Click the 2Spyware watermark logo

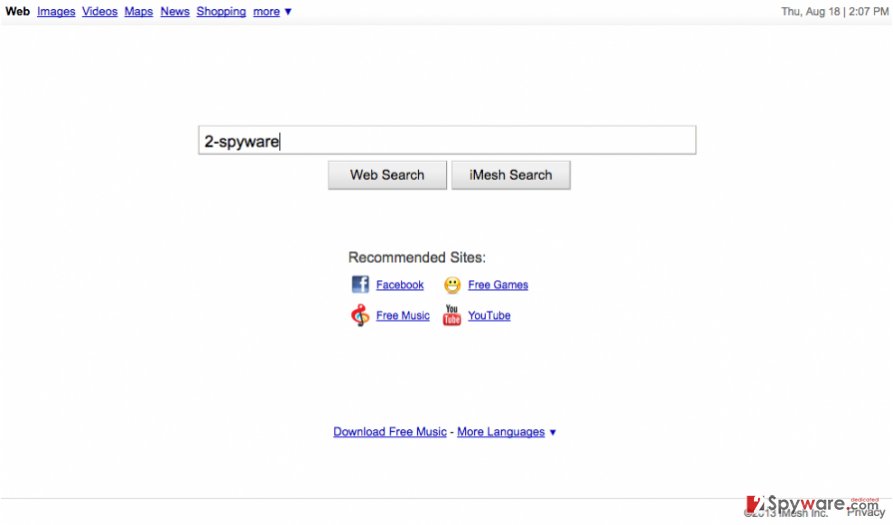(x=813, y=505)
